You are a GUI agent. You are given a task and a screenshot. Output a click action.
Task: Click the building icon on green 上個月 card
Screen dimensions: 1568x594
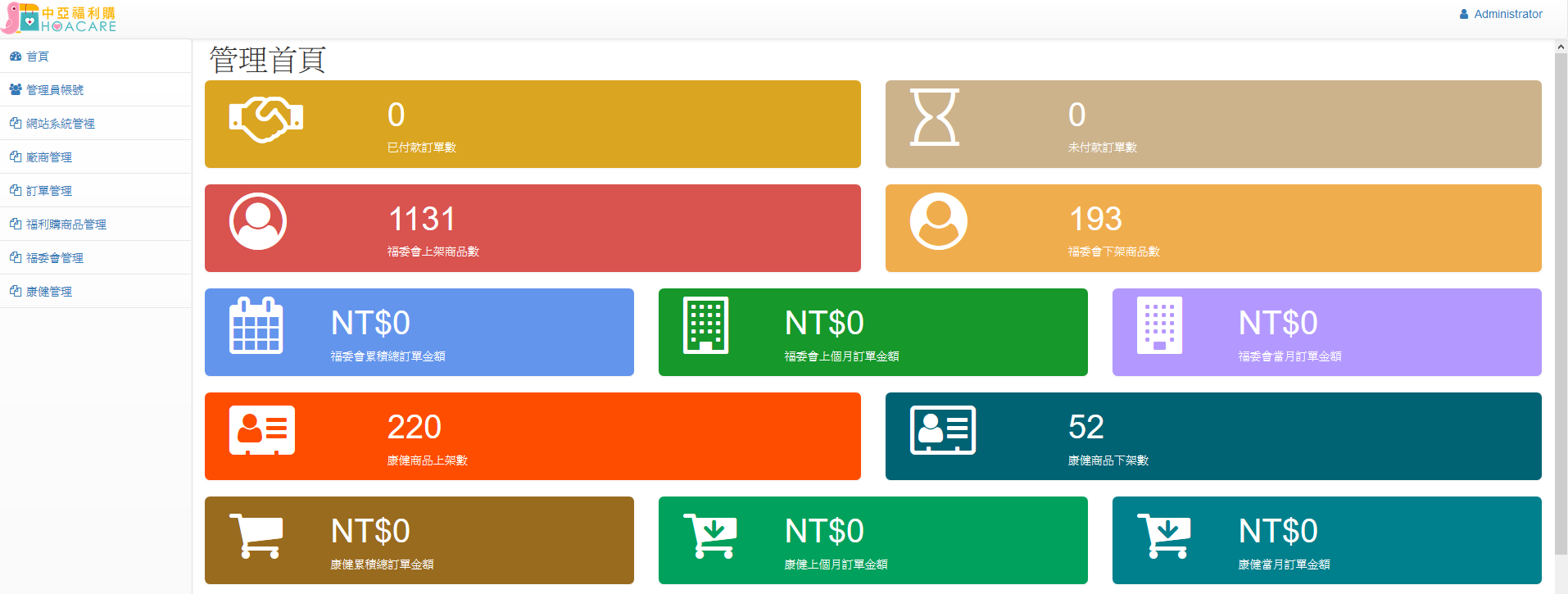click(706, 325)
